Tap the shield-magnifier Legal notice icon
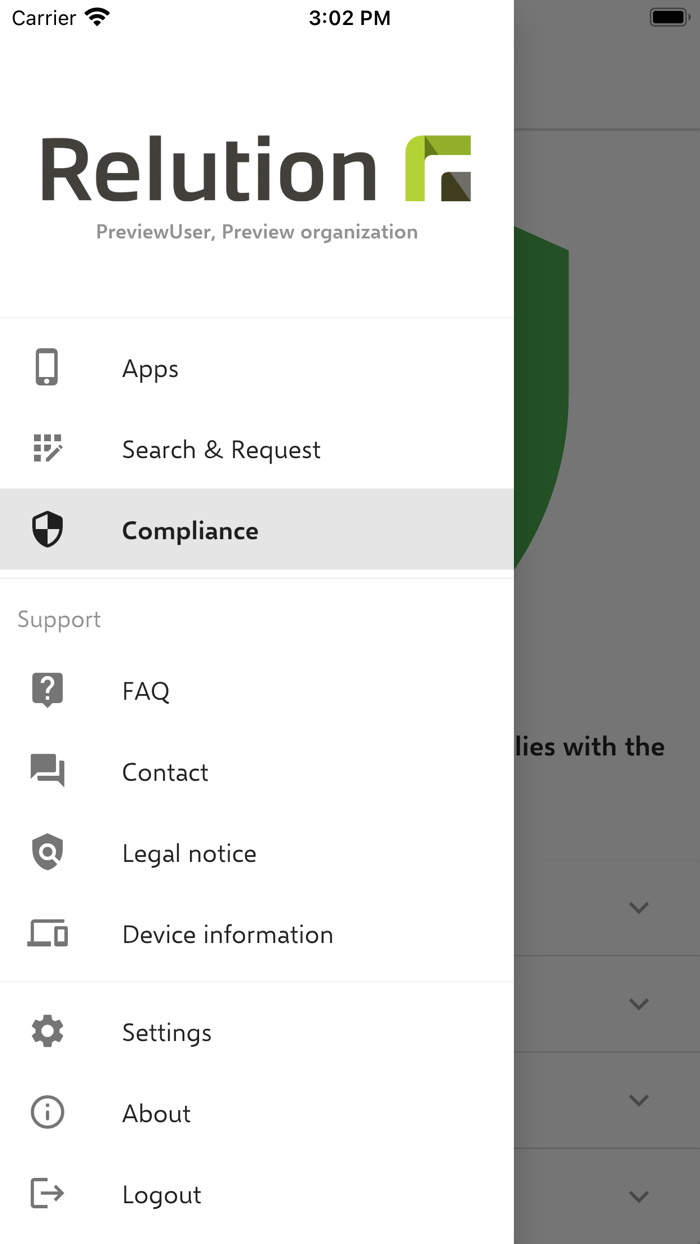 (x=47, y=853)
